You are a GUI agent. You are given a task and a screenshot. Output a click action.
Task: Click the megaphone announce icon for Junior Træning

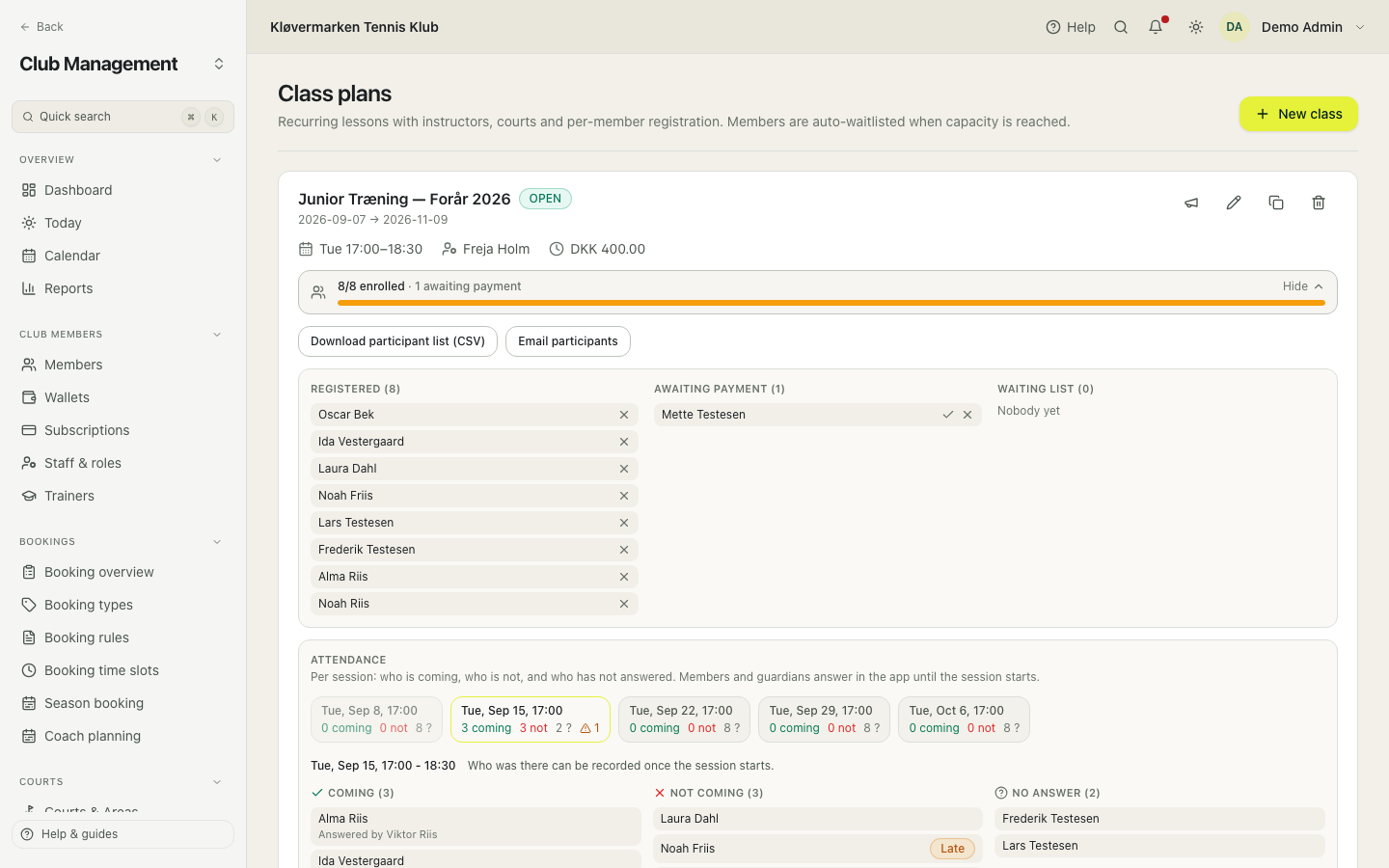pos(1191,203)
